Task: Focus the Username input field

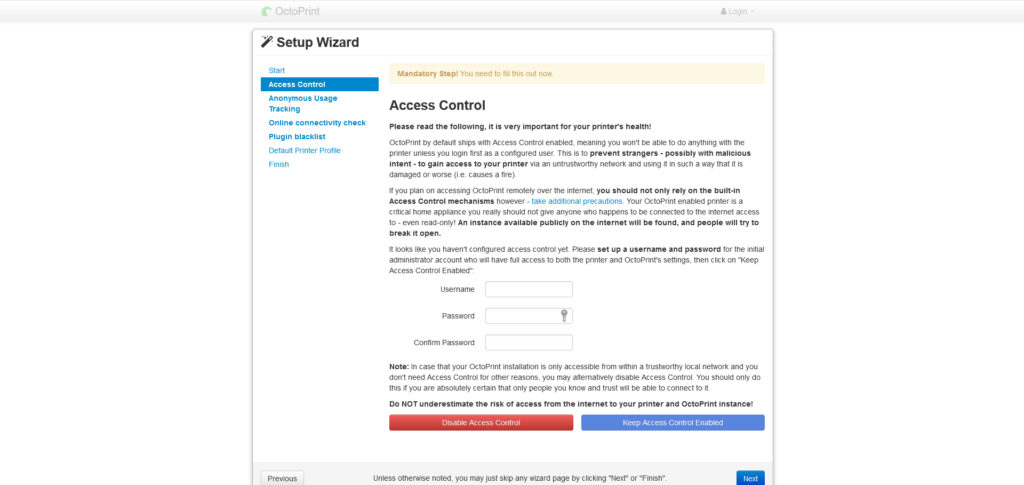Action: click(529, 289)
